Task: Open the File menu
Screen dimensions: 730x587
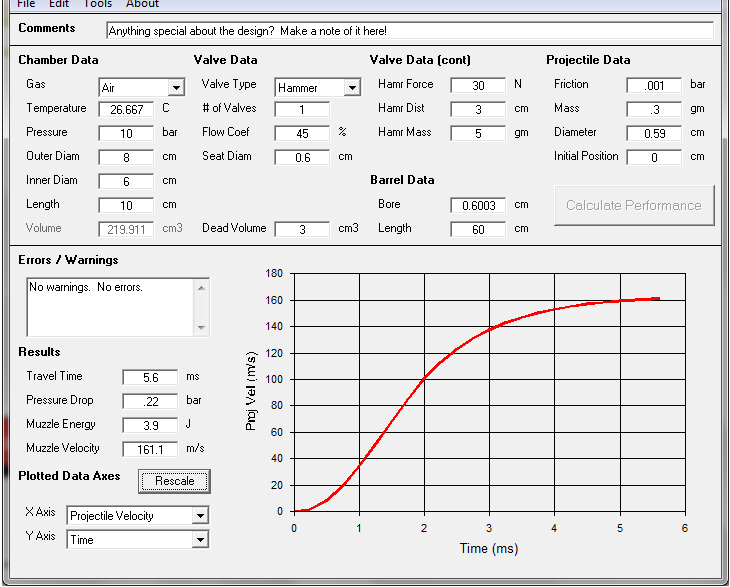Action: click(26, 4)
